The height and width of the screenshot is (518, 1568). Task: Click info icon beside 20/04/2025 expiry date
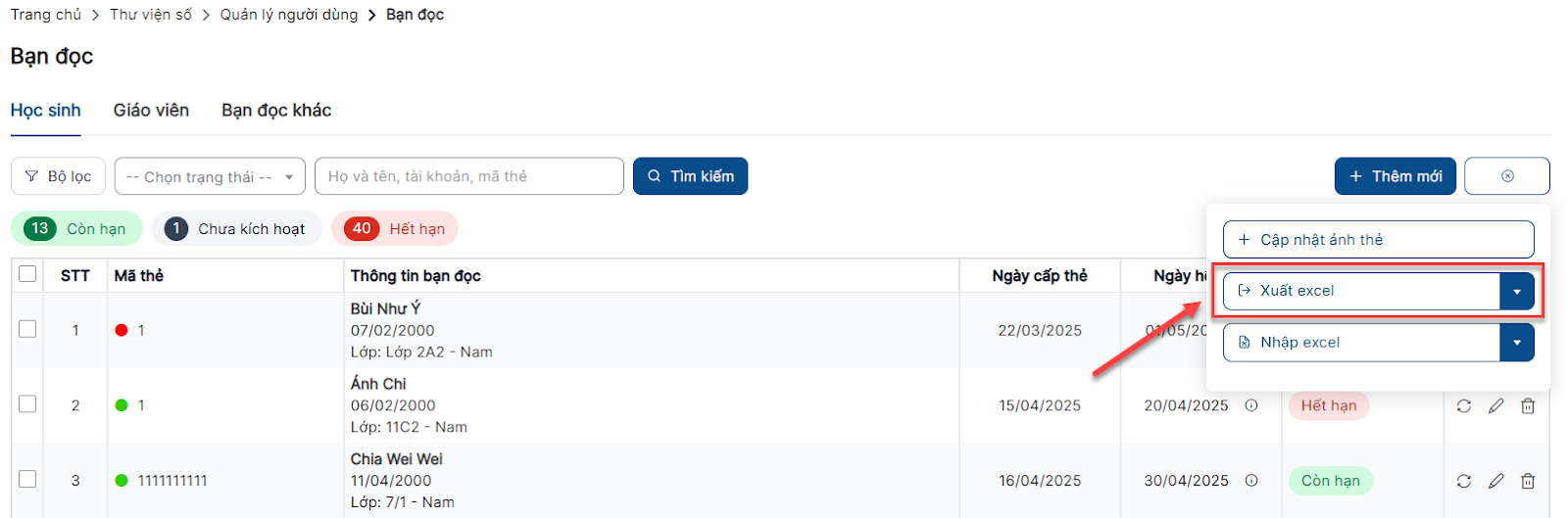click(x=1251, y=405)
